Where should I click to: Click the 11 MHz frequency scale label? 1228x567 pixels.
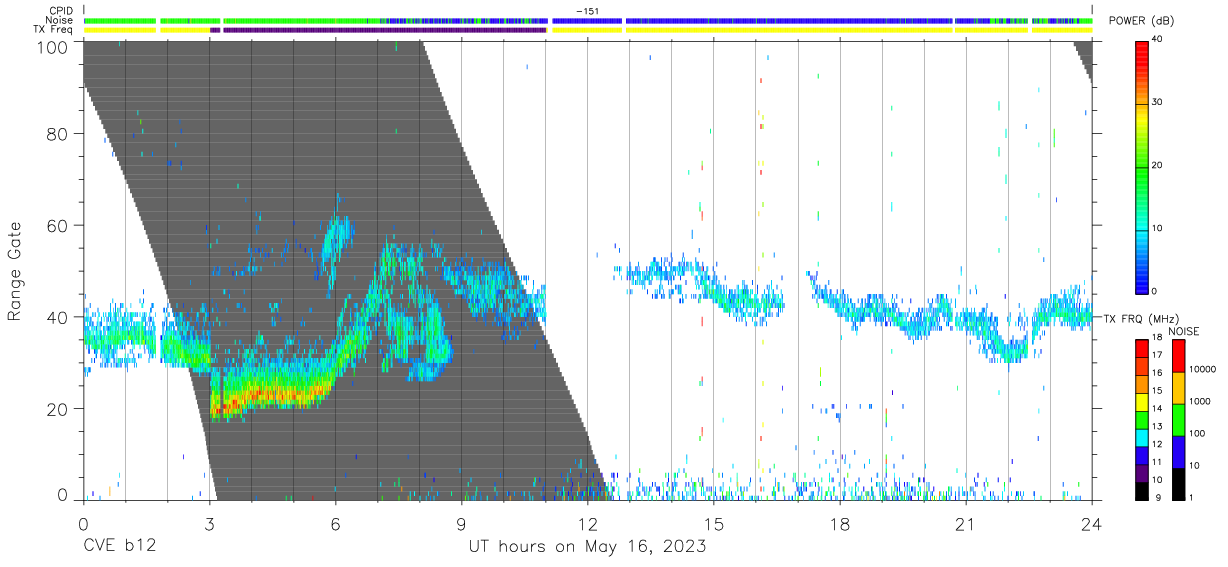pyautogui.click(x=1158, y=462)
